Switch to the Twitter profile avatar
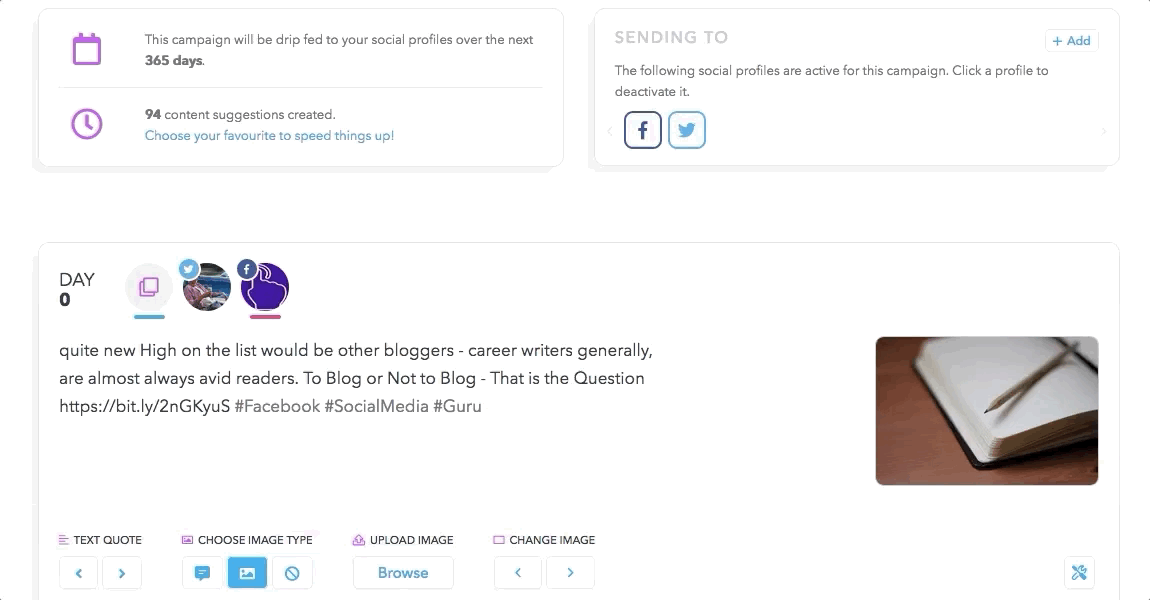 [x=206, y=287]
